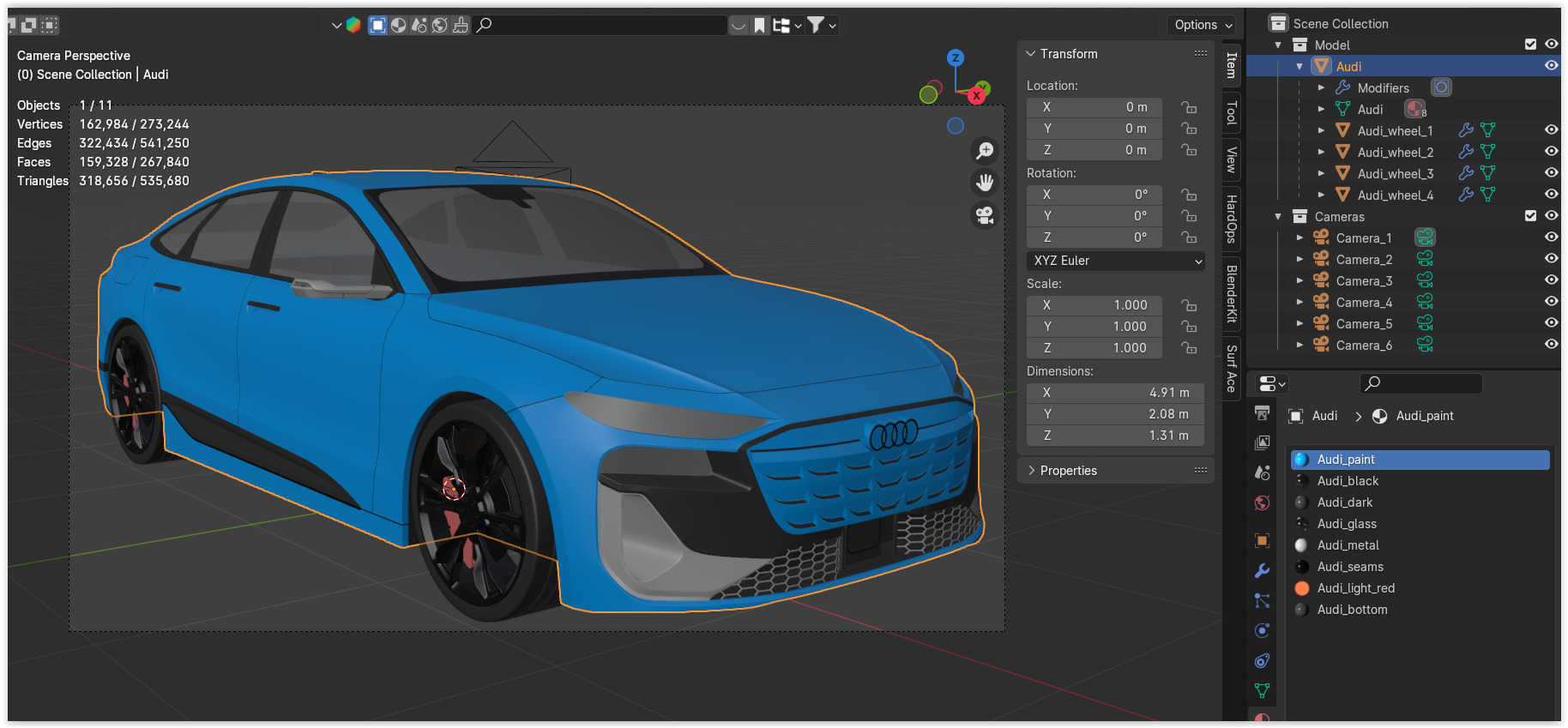Viewport: 1568px width, 728px height.
Task: Hide Audi object with eye icon
Action: tap(1551, 66)
